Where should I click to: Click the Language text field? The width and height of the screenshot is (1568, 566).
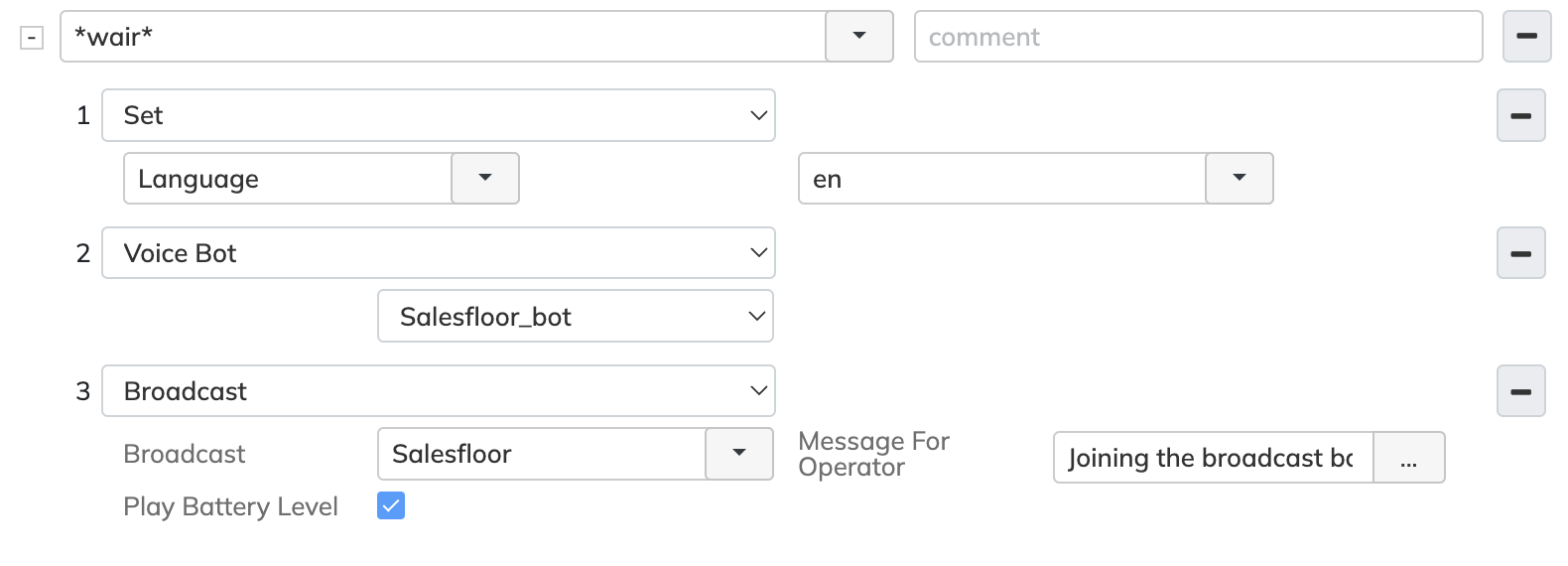click(x=288, y=179)
